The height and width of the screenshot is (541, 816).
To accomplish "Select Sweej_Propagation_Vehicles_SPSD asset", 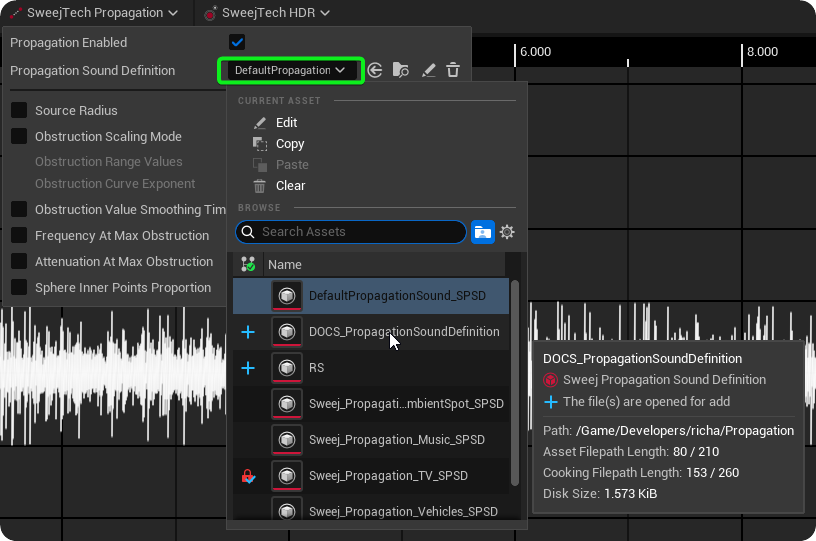I will [371, 509].
